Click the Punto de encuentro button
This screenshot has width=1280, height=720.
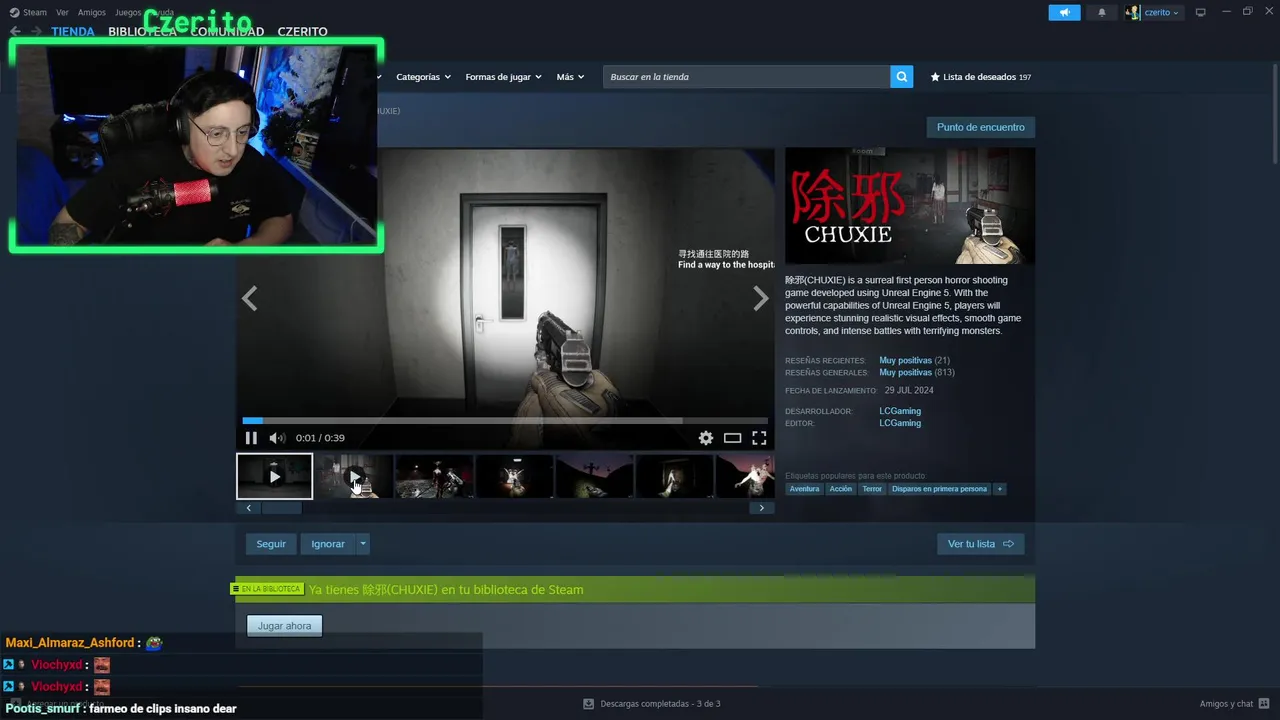point(980,127)
